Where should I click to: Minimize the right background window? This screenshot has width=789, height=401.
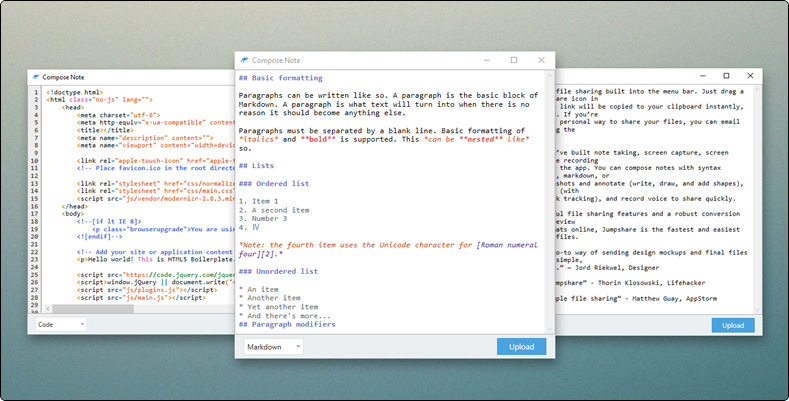click(x=703, y=76)
